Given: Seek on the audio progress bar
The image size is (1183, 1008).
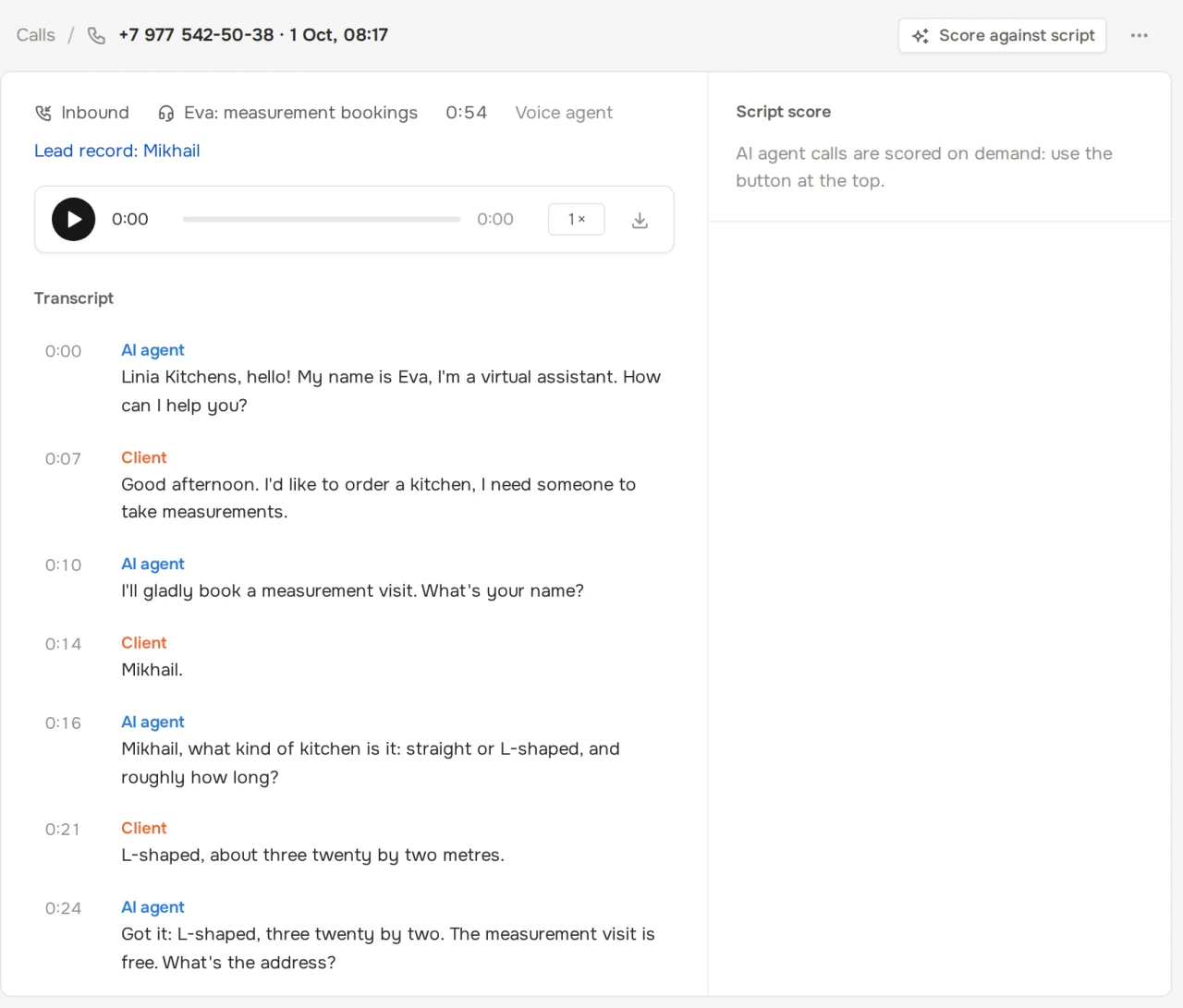Looking at the screenshot, I should 322,219.
